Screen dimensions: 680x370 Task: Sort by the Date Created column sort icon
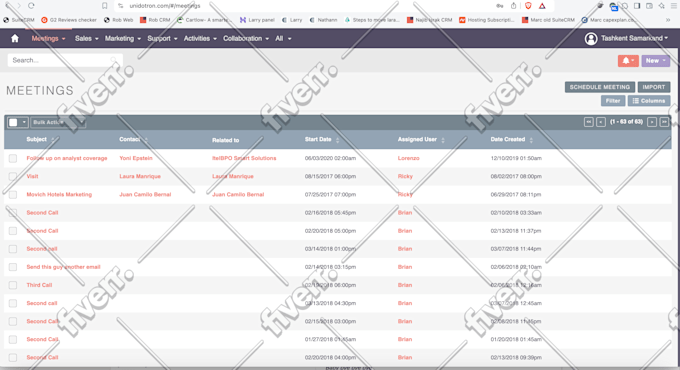[x=531, y=140]
